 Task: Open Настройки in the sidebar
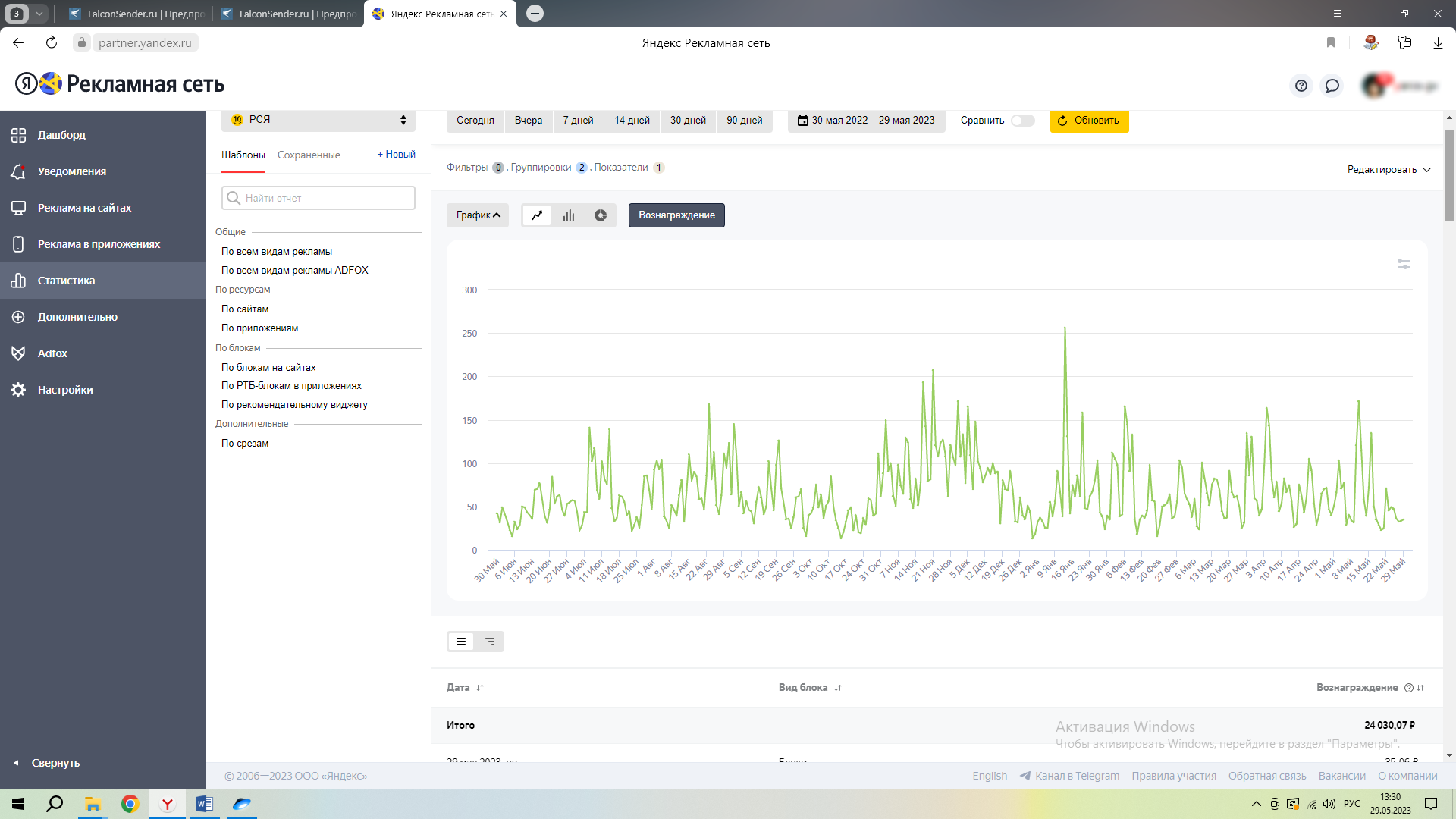[x=102, y=390]
